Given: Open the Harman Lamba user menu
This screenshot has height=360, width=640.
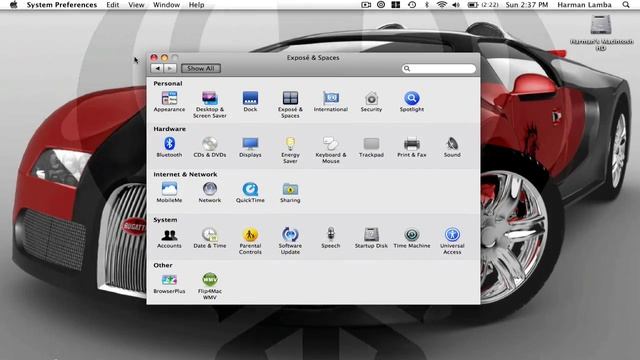Looking at the screenshot, I should (584, 5).
